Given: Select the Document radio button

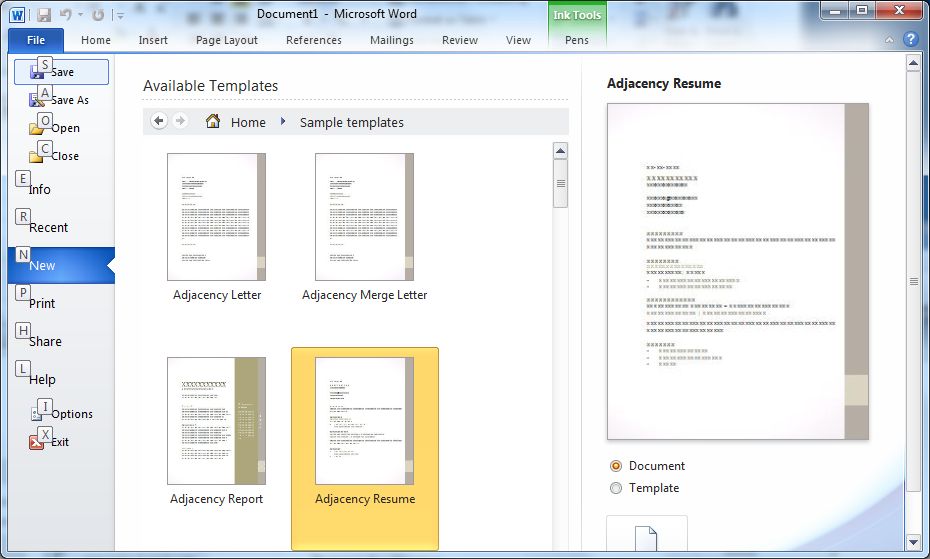Looking at the screenshot, I should pyautogui.click(x=616, y=466).
